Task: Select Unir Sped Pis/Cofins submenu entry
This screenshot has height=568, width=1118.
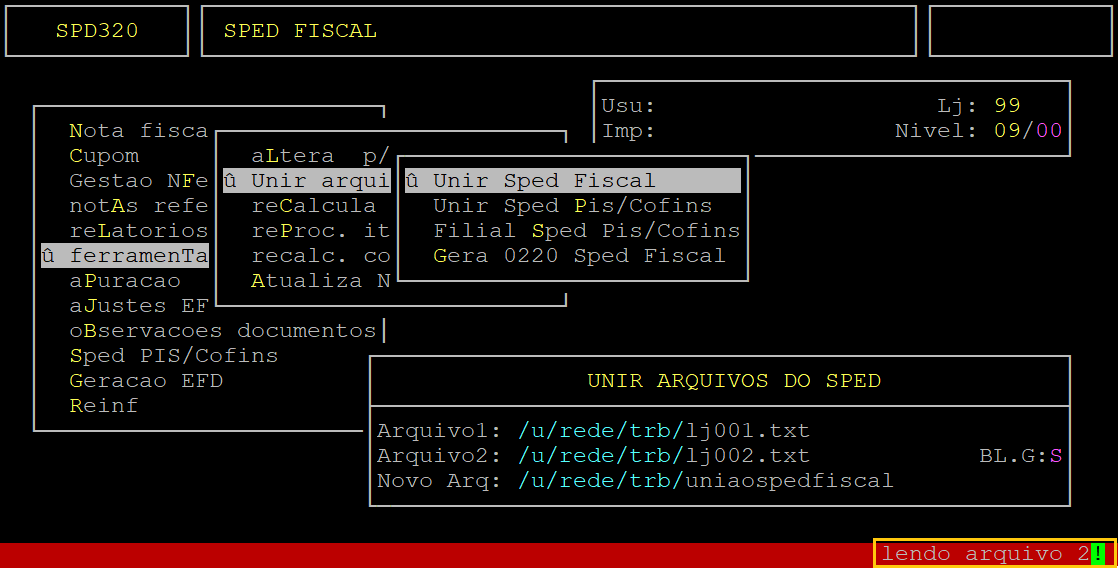Action: click(573, 206)
